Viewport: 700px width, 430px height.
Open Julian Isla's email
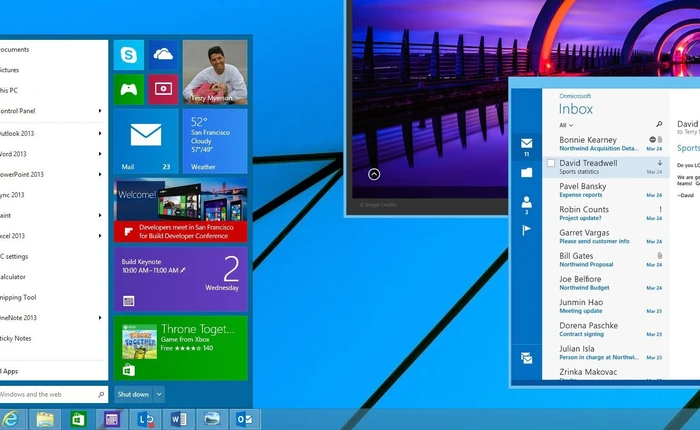click(x=605, y=353)
